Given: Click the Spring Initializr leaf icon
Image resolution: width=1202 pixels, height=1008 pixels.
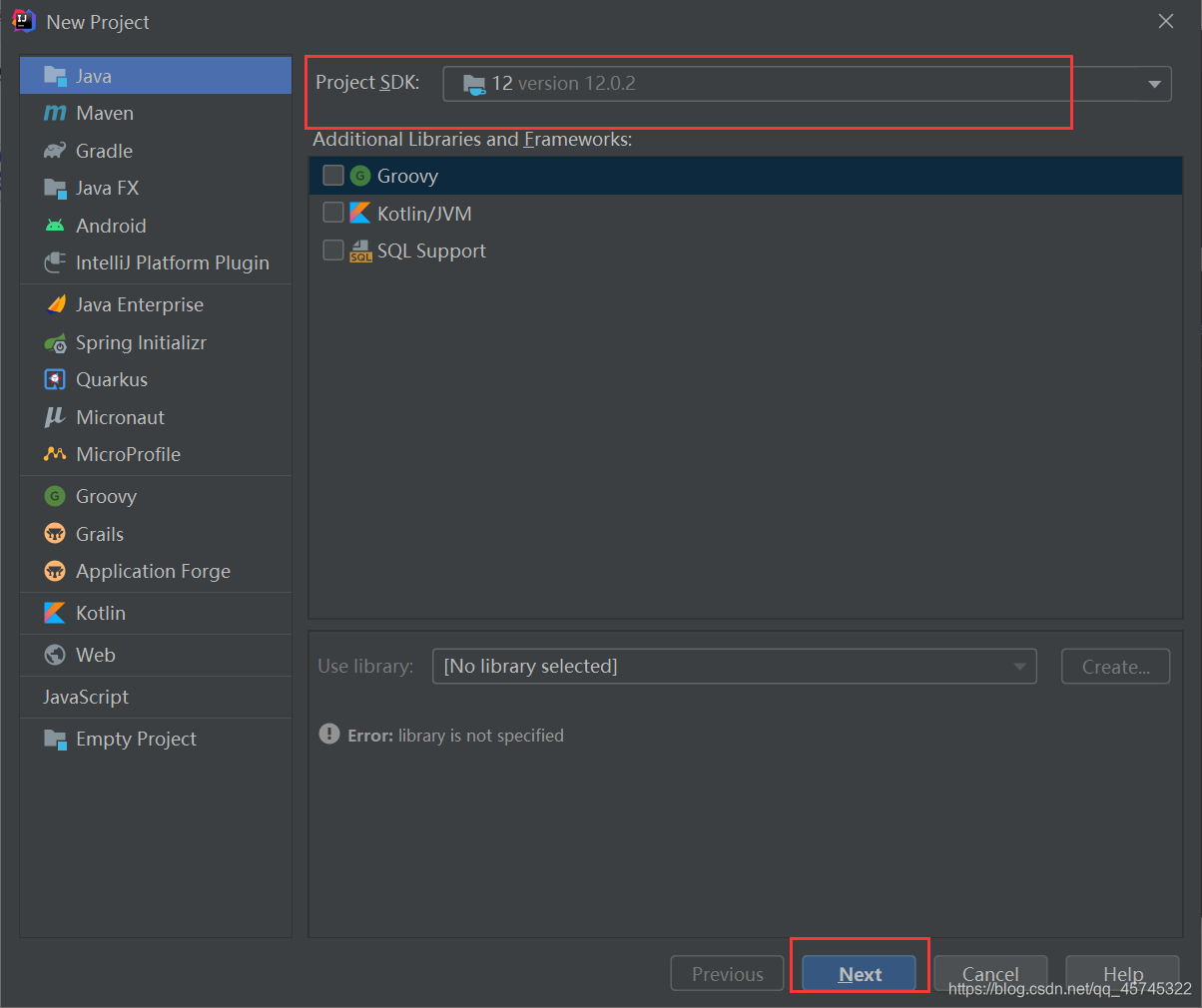Looking at the screenshot, I should pos(55,342).
